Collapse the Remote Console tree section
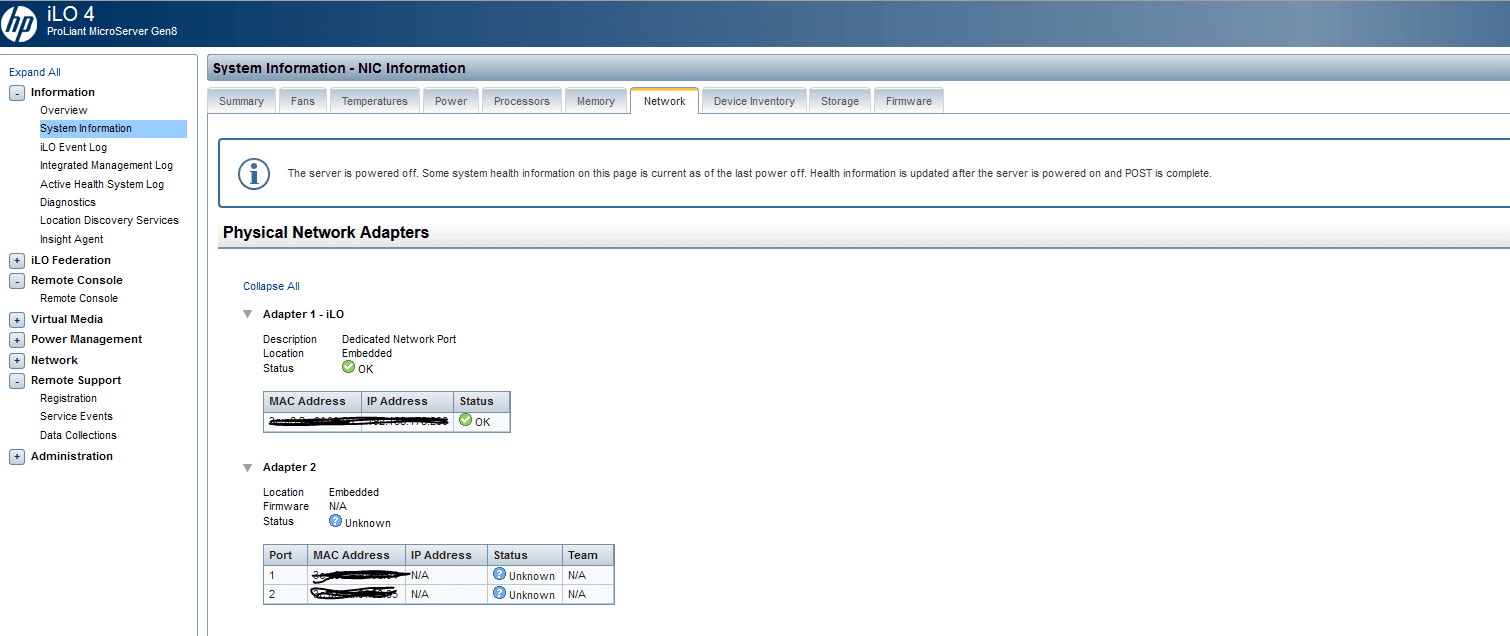 point(17,281)
